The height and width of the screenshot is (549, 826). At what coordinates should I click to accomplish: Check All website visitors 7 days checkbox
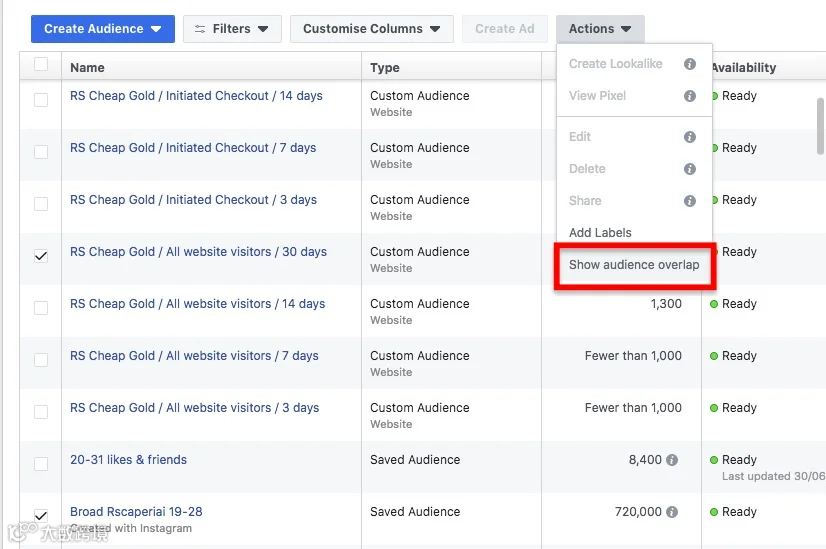41,360
